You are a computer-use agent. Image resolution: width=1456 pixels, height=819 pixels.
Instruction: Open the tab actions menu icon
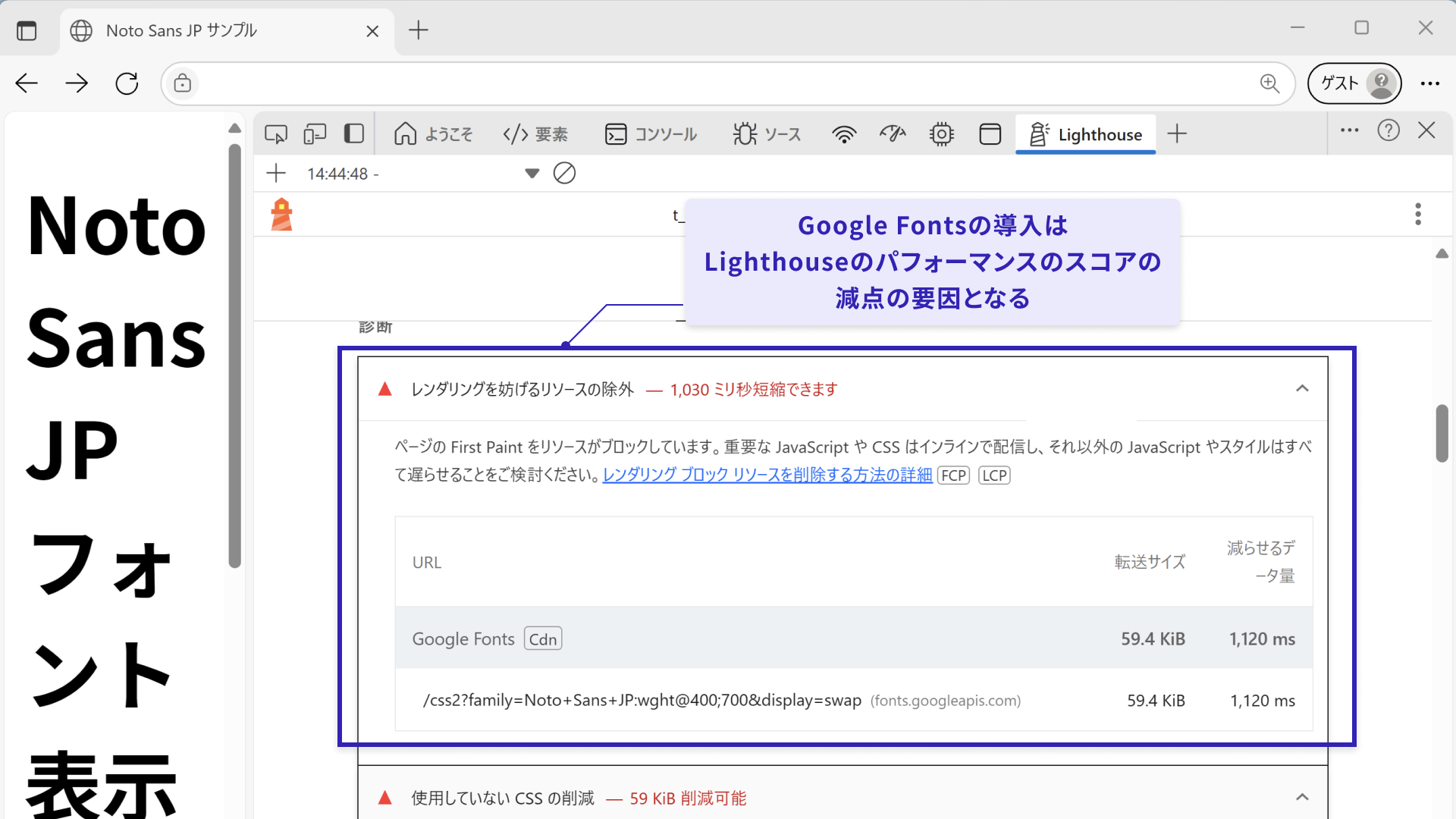tap(27, 30)
